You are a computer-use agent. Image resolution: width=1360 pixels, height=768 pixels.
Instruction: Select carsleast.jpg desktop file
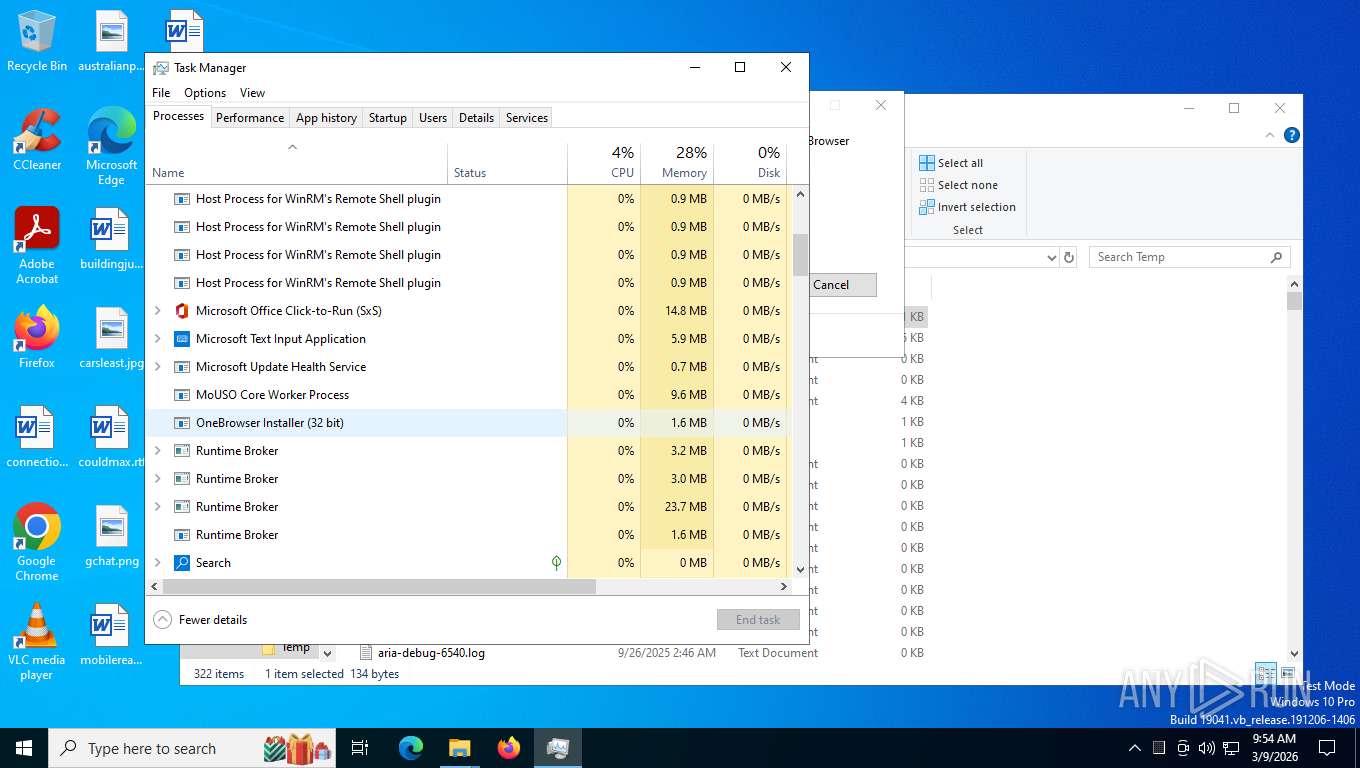[111, 338]
